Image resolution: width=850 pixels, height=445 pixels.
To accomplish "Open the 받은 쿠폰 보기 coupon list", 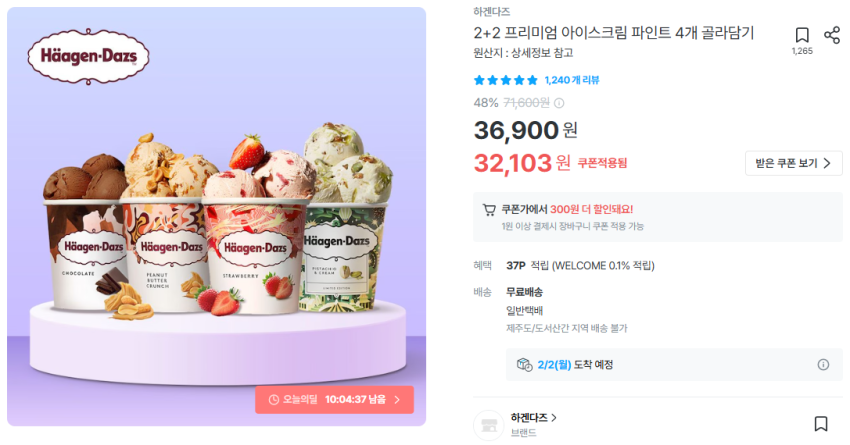I will pyautogui.click(x=794, y=163).
